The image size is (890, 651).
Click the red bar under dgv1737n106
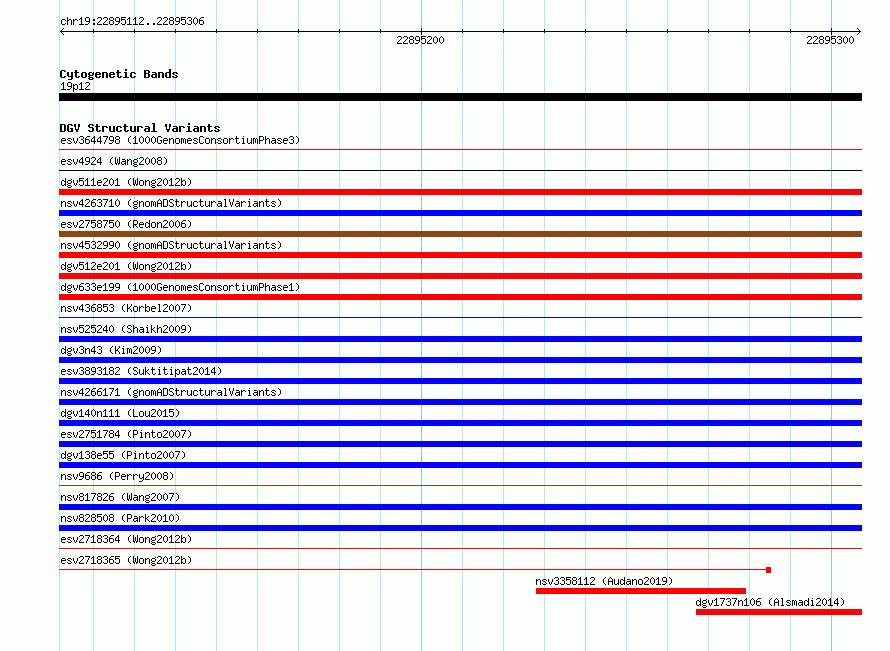tap(779, 612)
